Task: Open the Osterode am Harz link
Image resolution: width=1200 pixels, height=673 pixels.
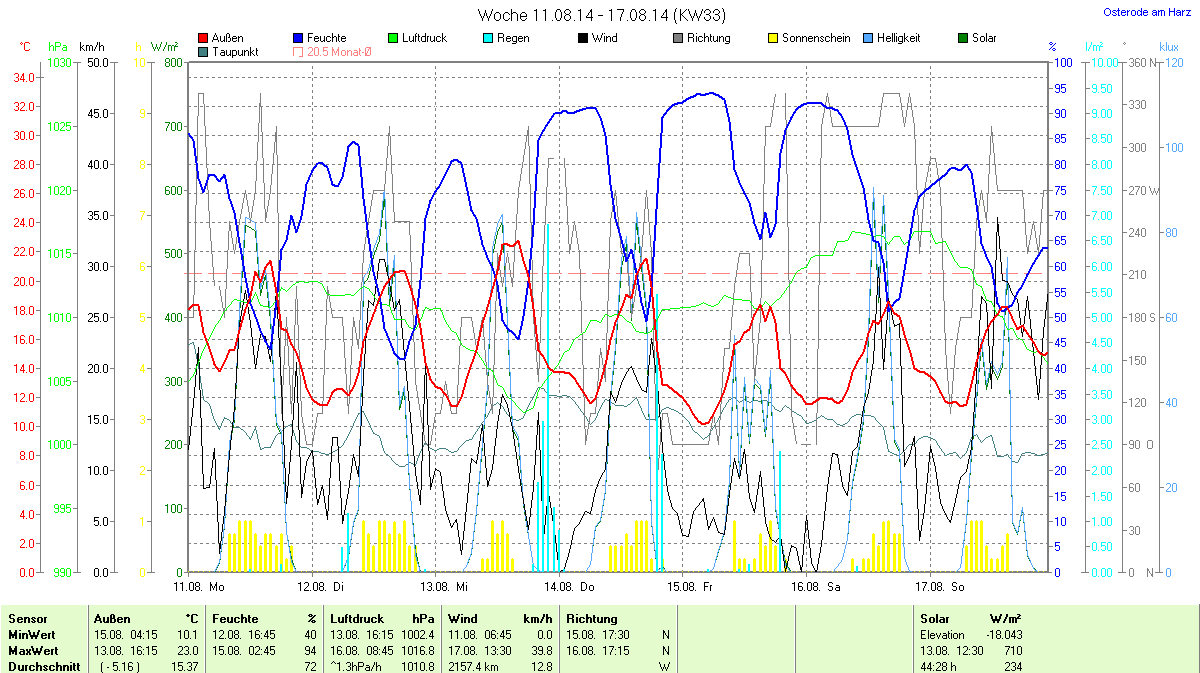Action: [x=1145, y=12]
